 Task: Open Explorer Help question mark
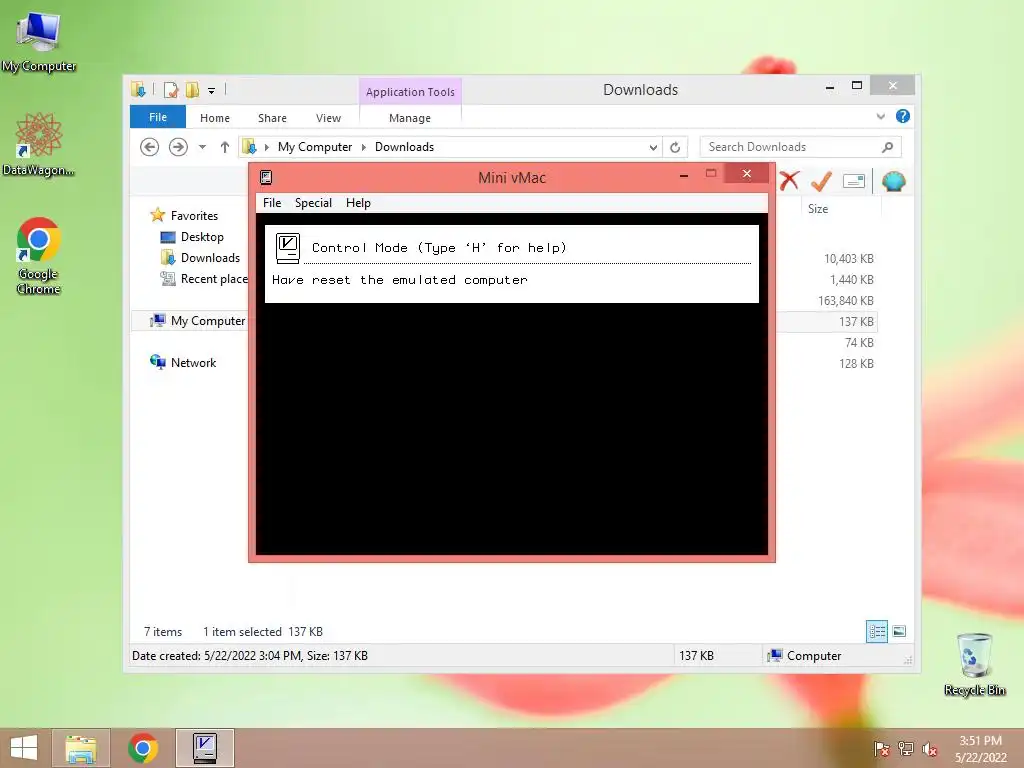903,116
